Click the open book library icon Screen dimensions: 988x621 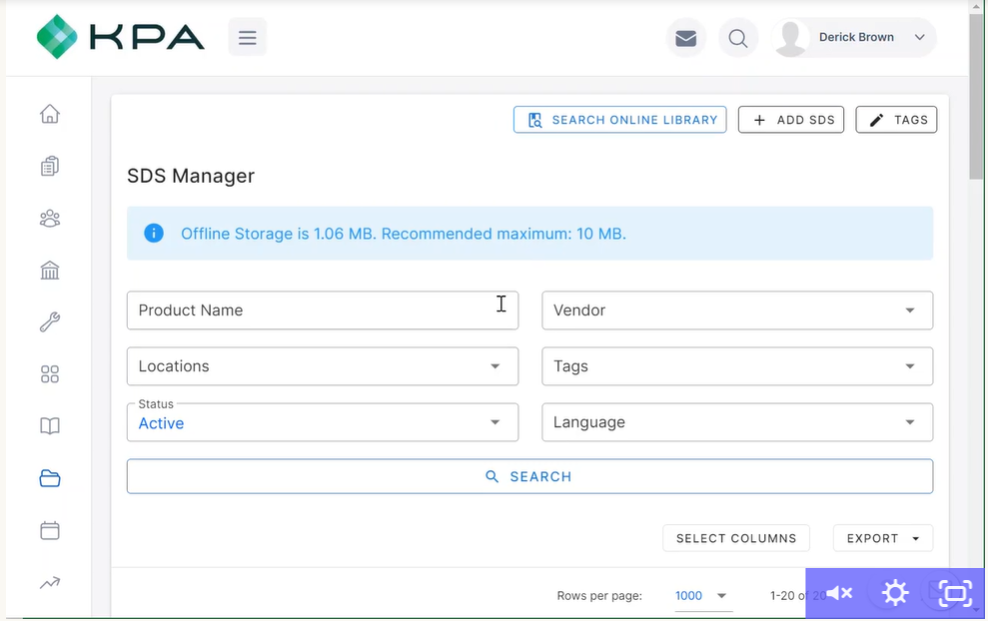(x=48, y=426)
